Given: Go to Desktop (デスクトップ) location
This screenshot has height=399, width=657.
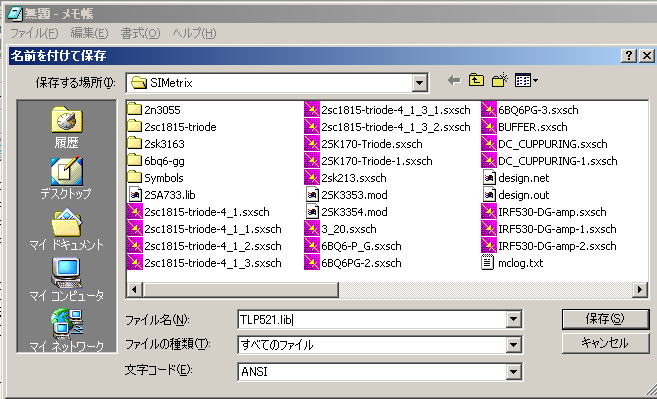Looking at the screenshot, I should tap(66, 178).
